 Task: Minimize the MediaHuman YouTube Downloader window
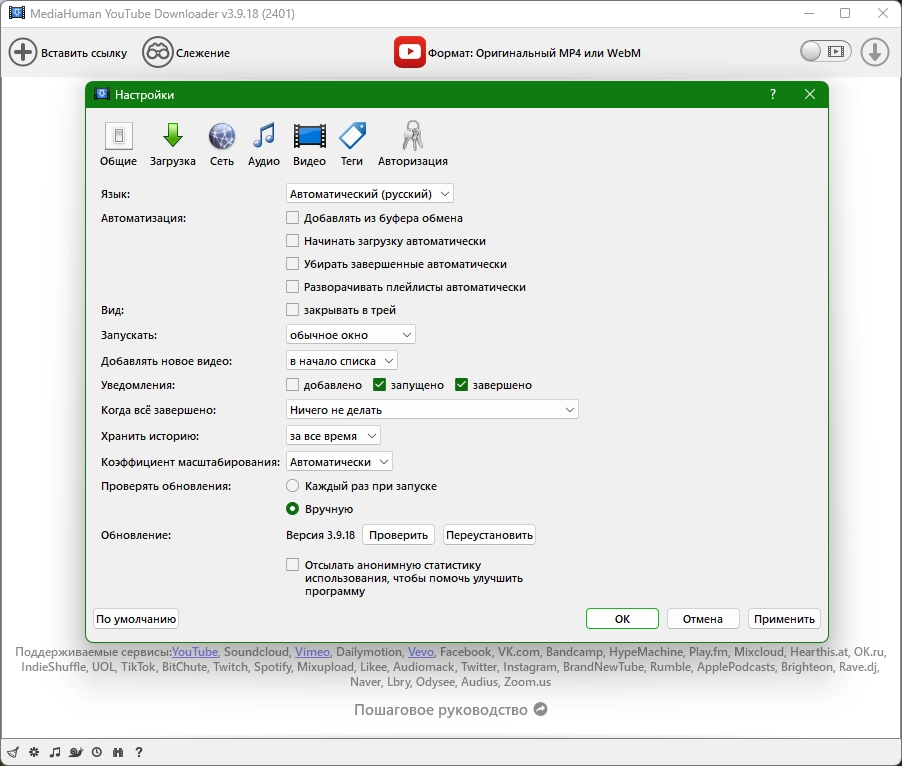(809, 13)
